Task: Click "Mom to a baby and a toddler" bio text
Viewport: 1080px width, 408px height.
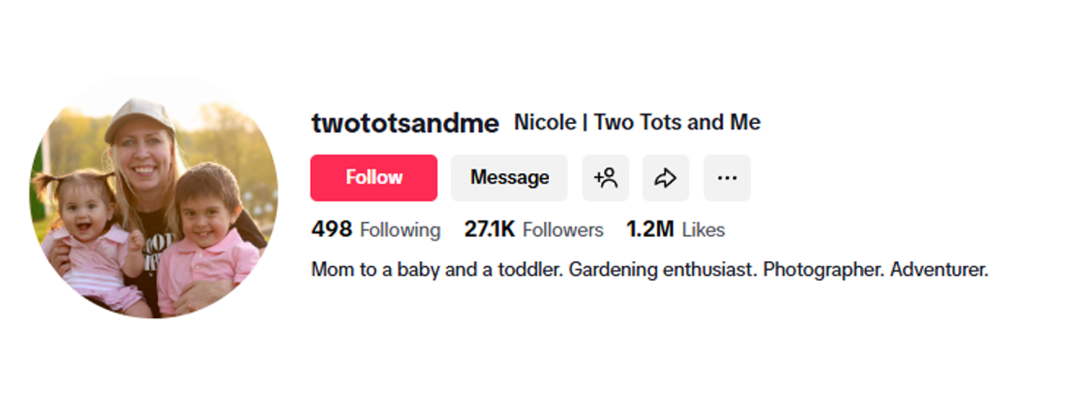Action: [x=436, y=270]
